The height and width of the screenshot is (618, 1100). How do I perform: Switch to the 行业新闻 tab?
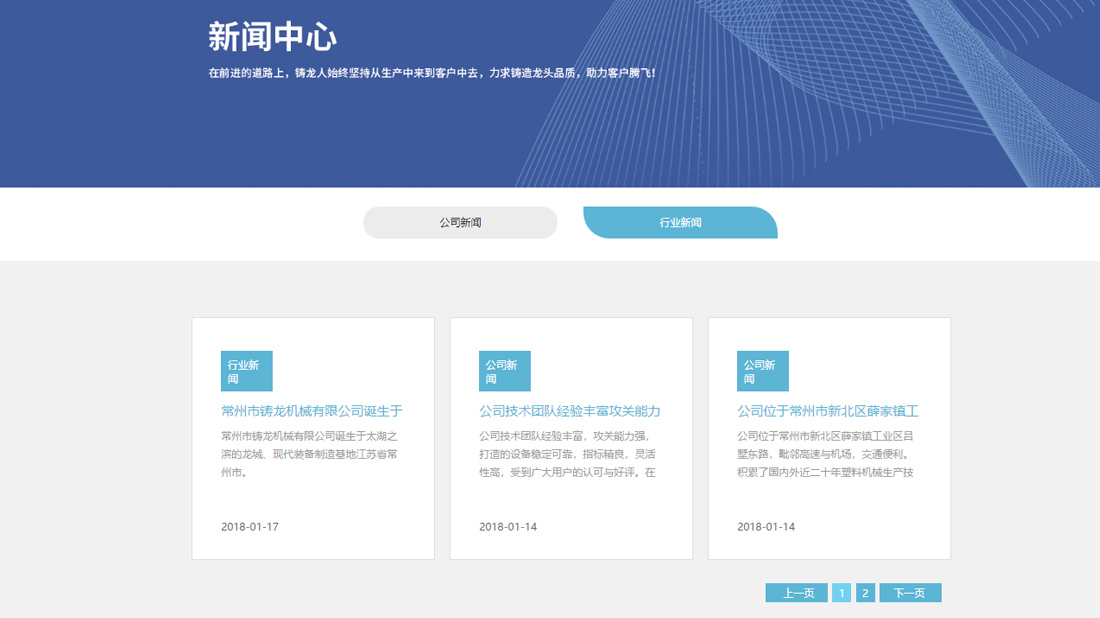tap(679, 222)
